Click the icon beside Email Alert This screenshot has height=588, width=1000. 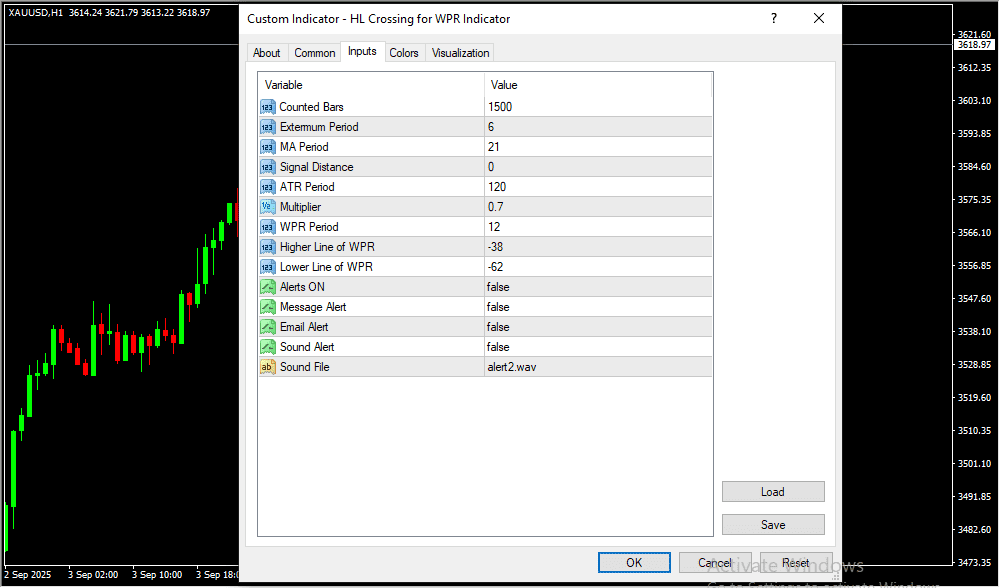click(x=267, y=327)
